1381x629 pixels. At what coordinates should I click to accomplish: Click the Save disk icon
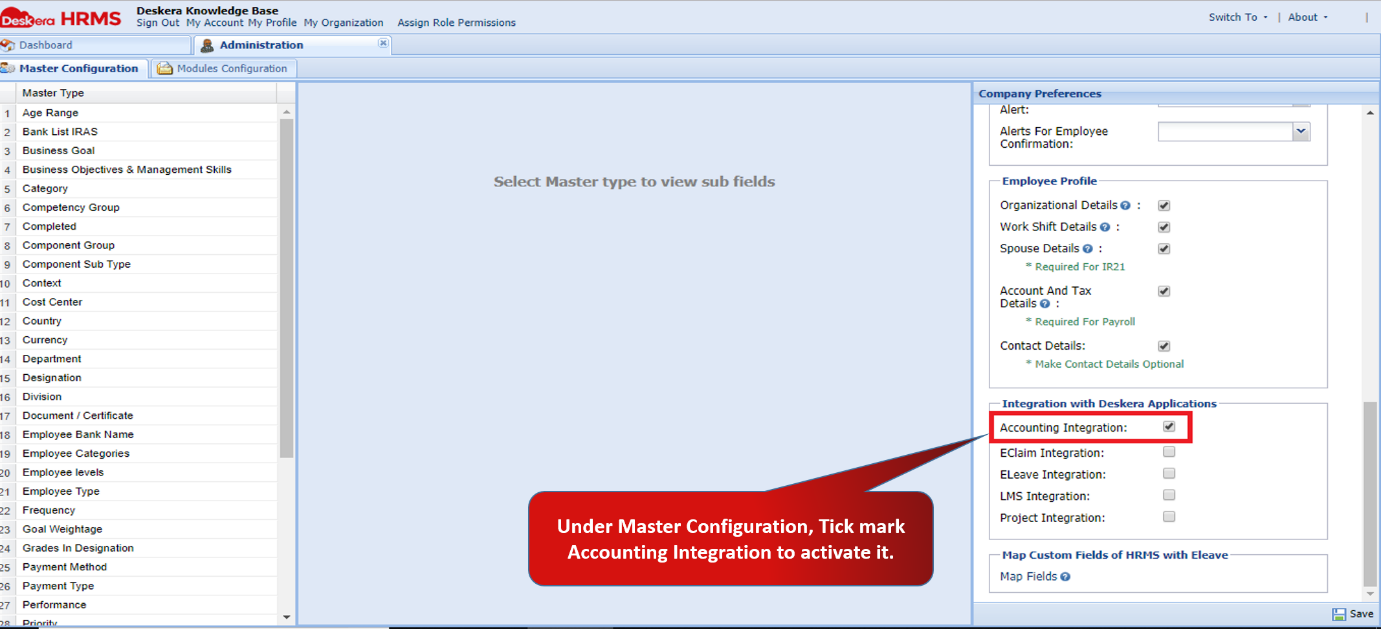pos(1339,614)
